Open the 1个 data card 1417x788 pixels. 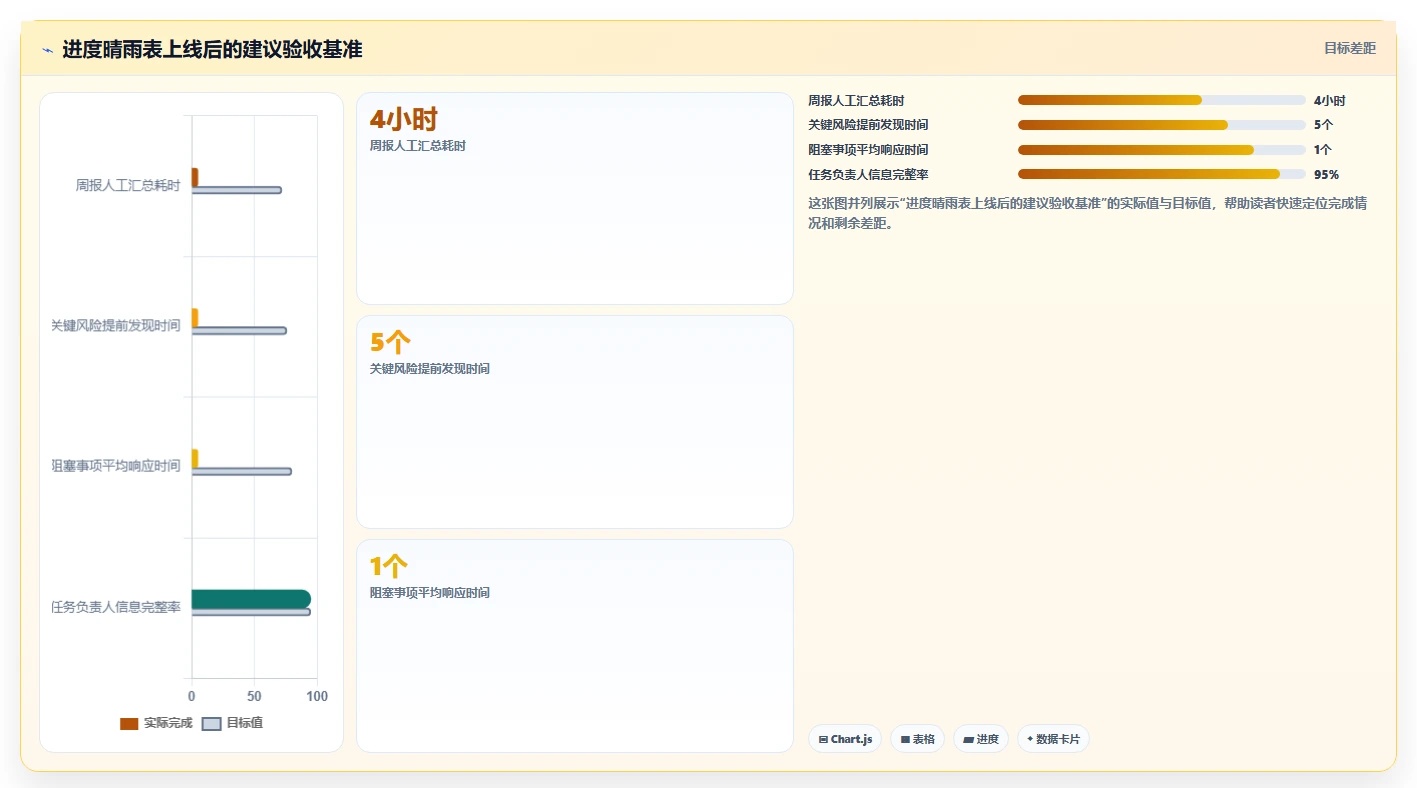tap(575, 646)
